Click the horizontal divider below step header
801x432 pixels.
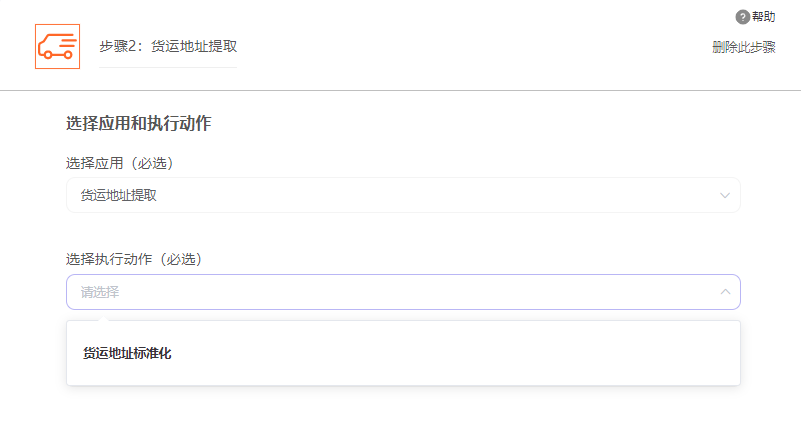(400, 90)
